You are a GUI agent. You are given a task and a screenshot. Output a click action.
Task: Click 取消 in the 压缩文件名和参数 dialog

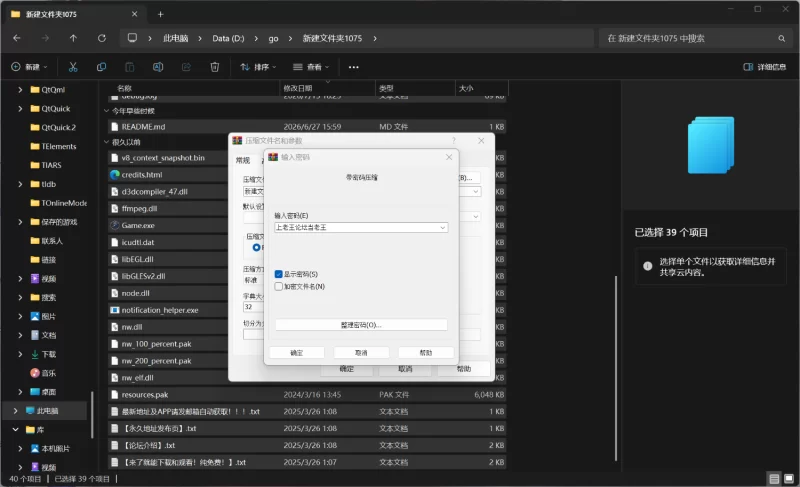coord(405,369)
